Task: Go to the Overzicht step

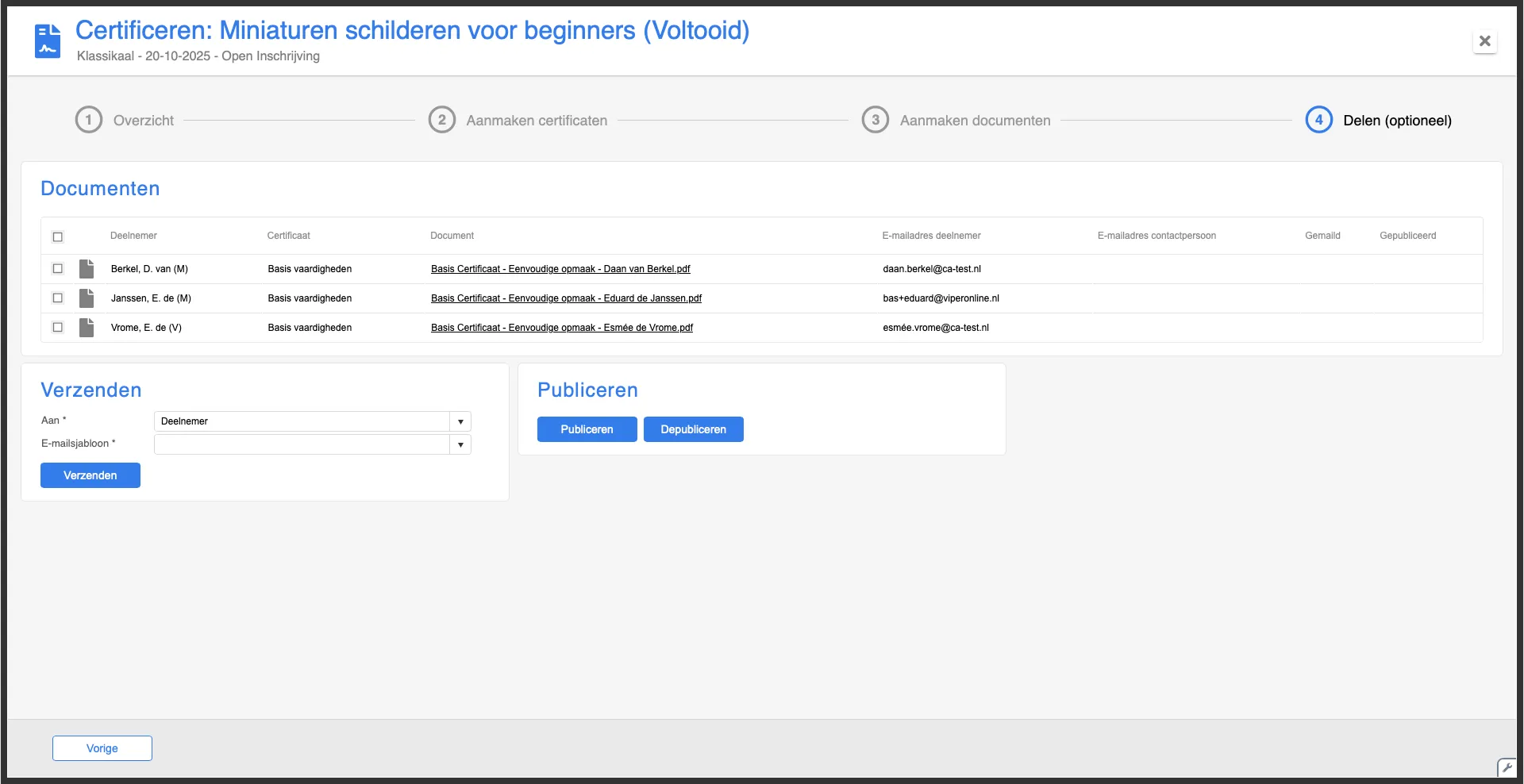Action: tap(144, 121)
